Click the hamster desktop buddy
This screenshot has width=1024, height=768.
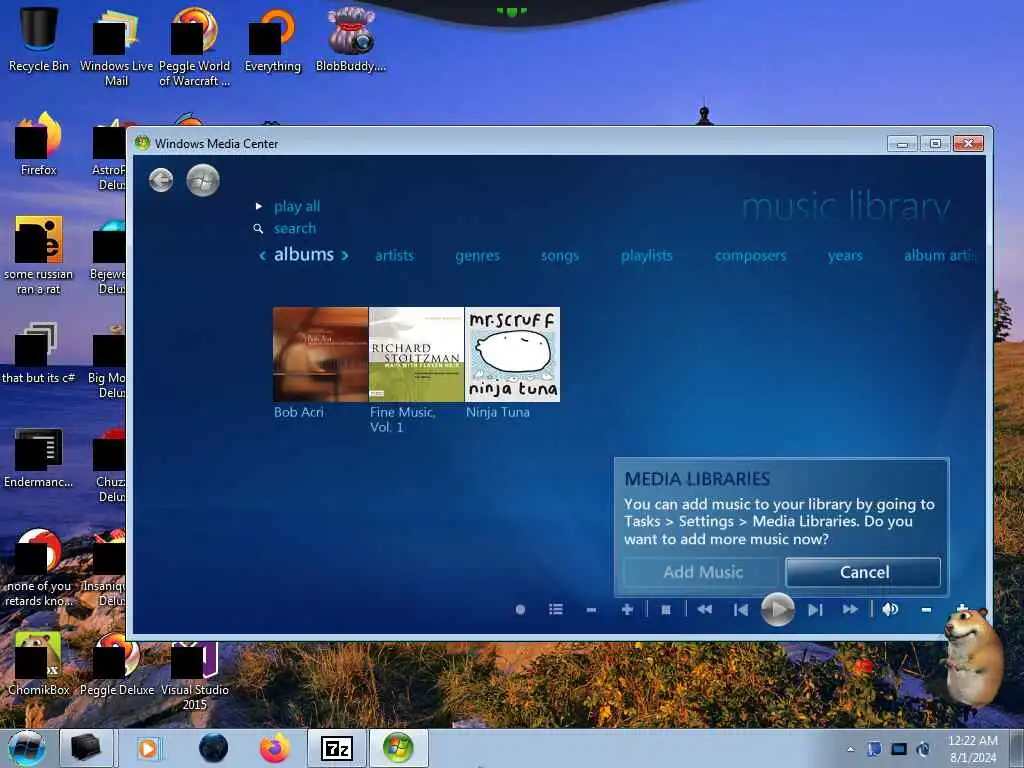(972, 660)
